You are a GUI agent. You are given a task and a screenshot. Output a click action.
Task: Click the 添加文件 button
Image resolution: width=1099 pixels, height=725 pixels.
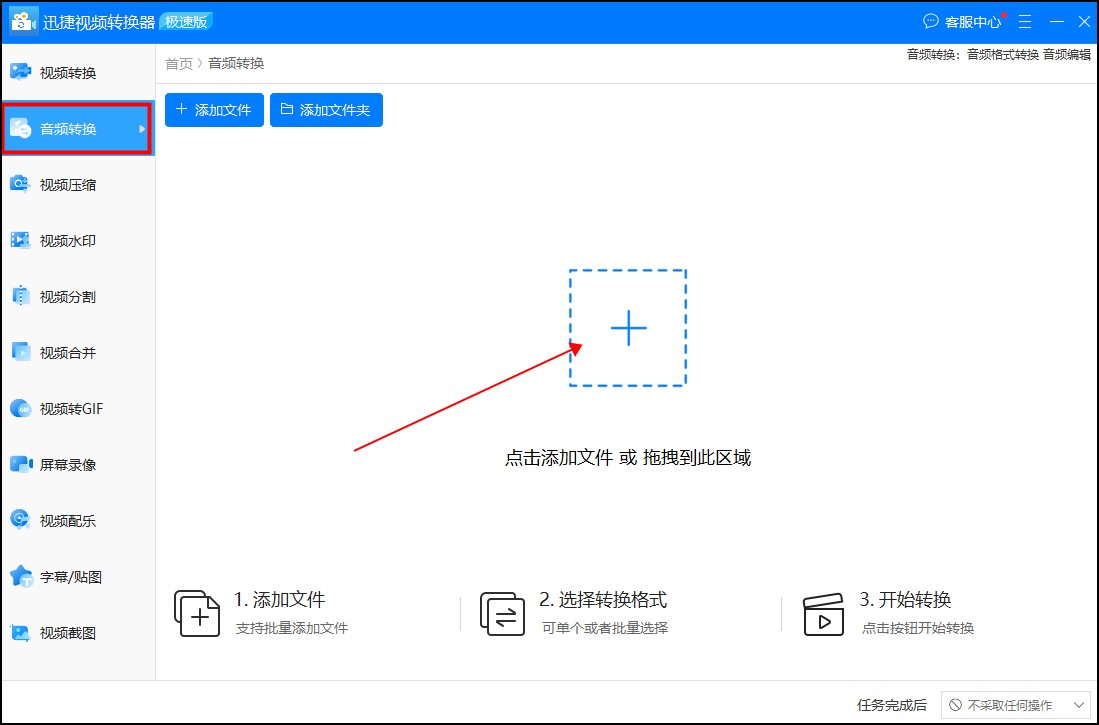214,110
